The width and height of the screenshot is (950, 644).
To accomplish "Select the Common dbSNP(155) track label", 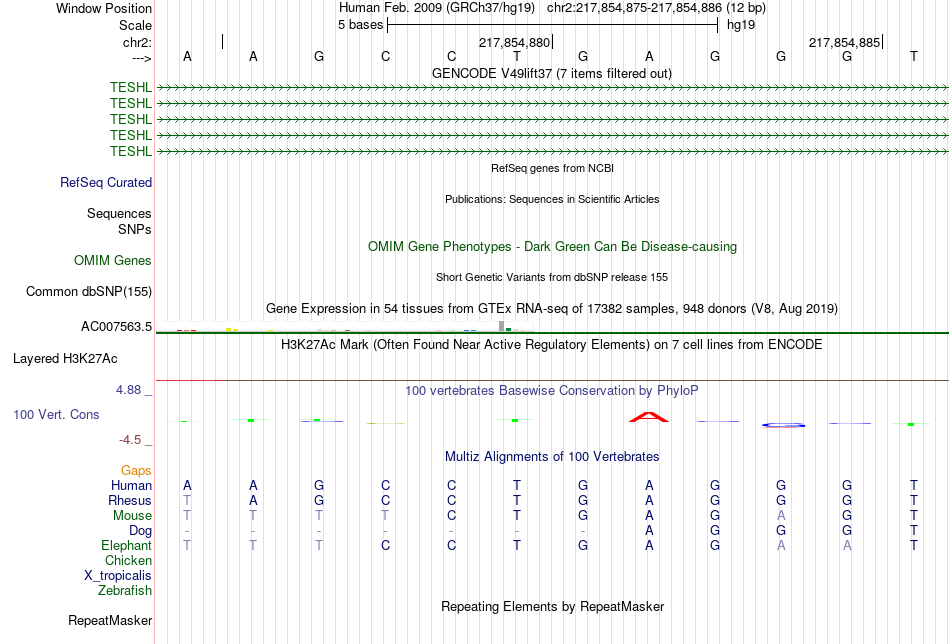I will click(89, 291).
